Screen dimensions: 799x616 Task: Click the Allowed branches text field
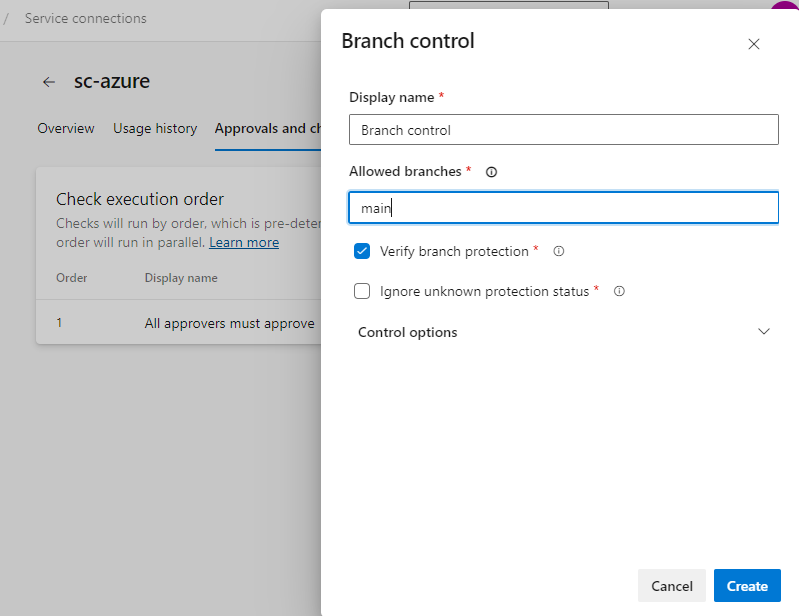pos(564,208)
